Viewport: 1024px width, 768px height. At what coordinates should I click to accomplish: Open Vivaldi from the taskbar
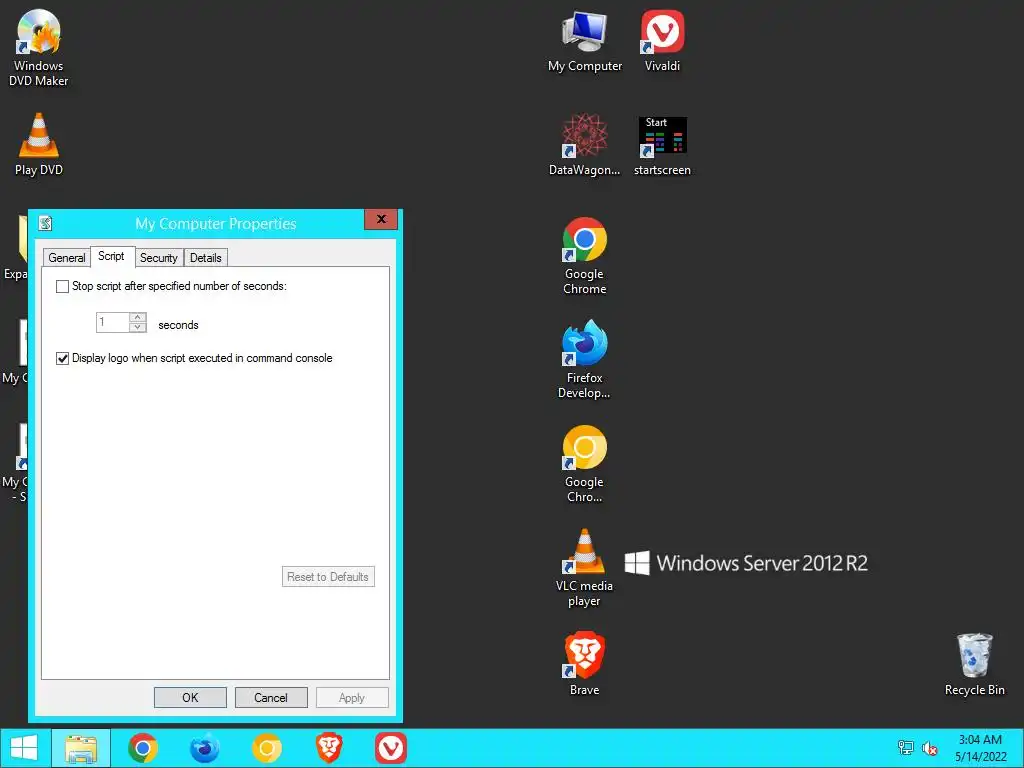[391, 748]
